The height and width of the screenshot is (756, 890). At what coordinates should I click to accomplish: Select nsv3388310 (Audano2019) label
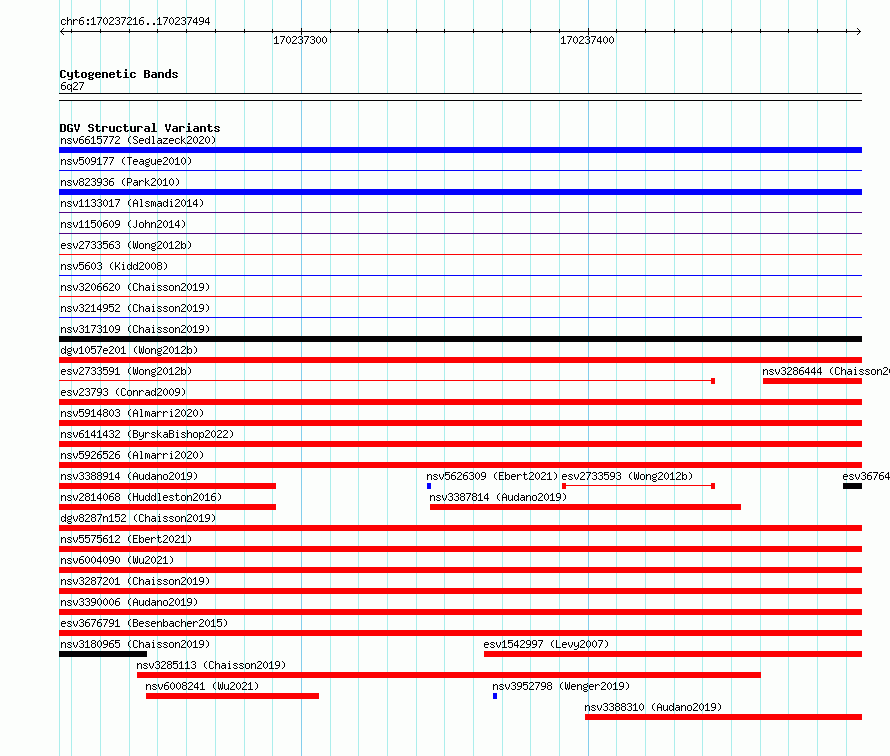coord(653,707)
